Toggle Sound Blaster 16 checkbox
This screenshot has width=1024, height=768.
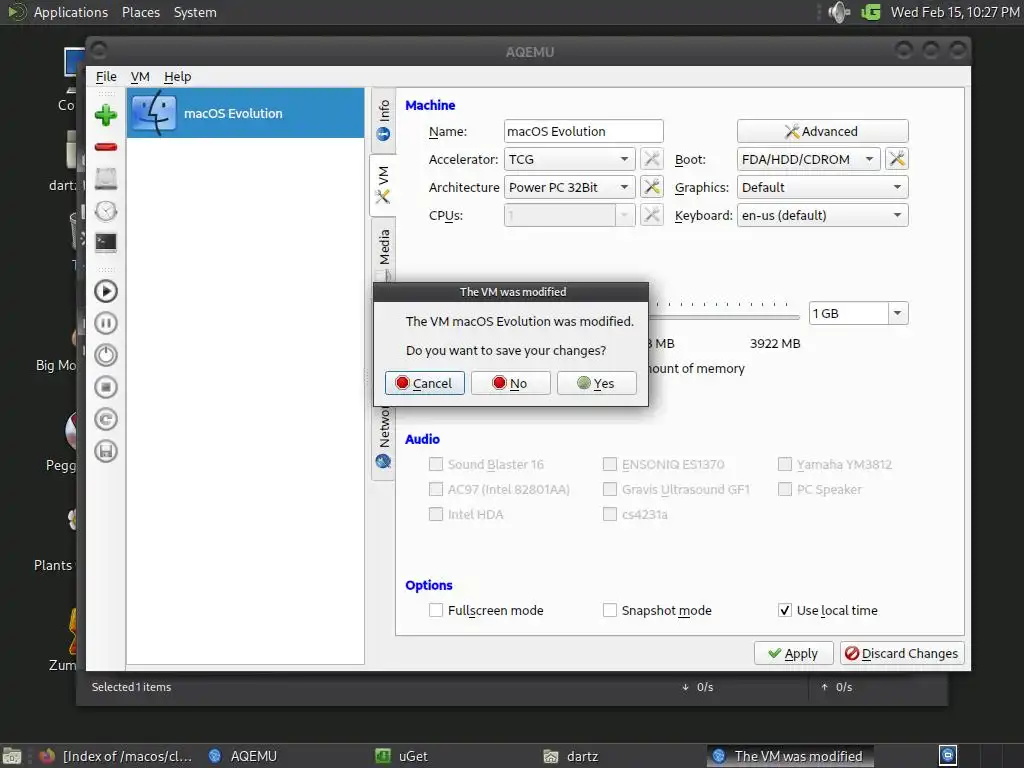(436, 464)
